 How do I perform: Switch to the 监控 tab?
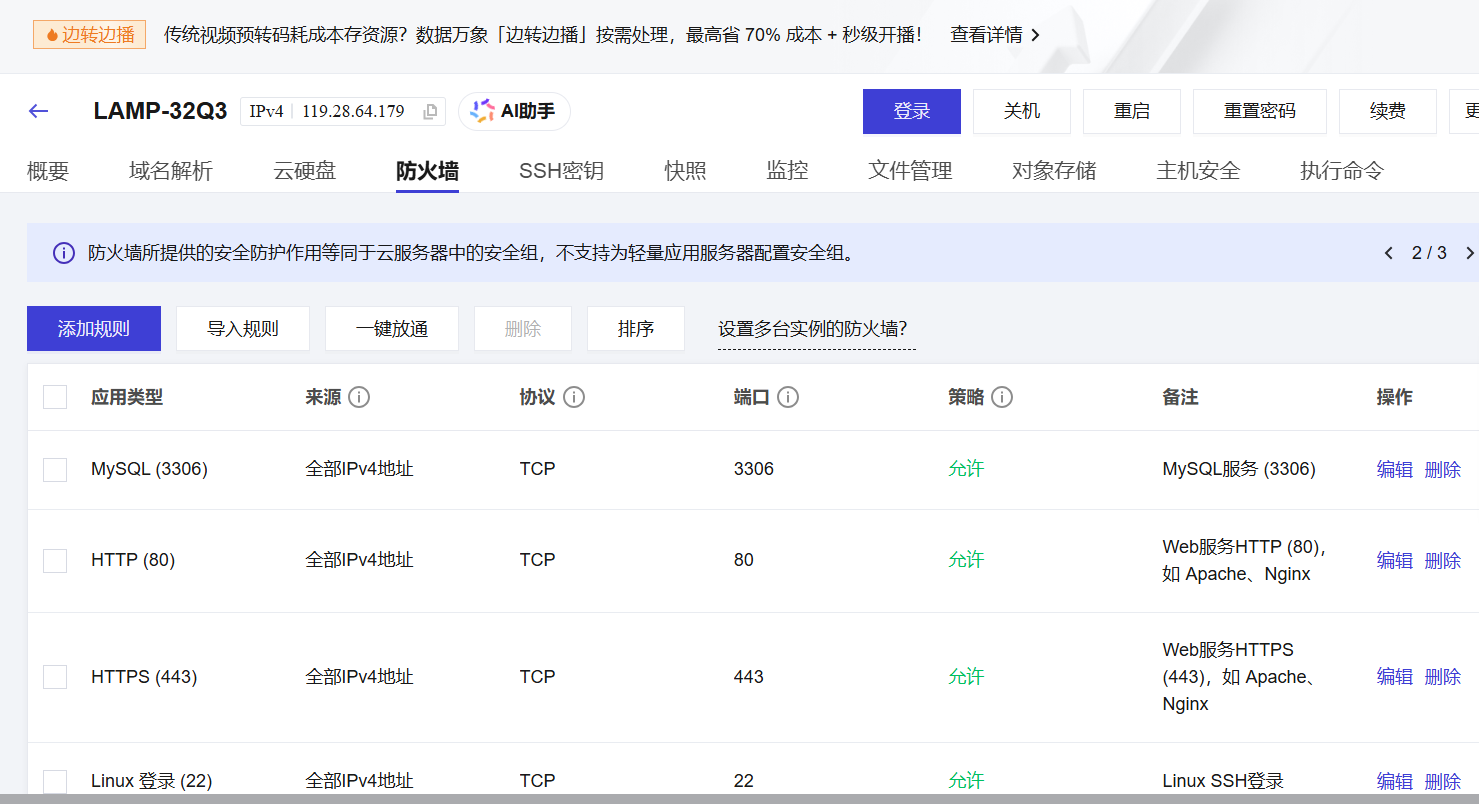[x=787, y=171]
